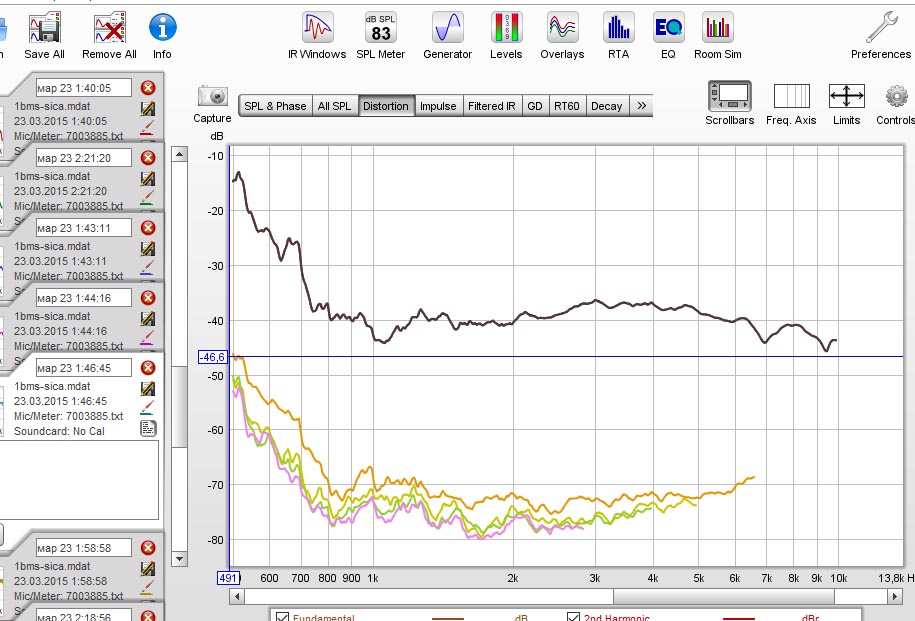
Task: Select the Distortion tab
Action: tap(386, 106)
